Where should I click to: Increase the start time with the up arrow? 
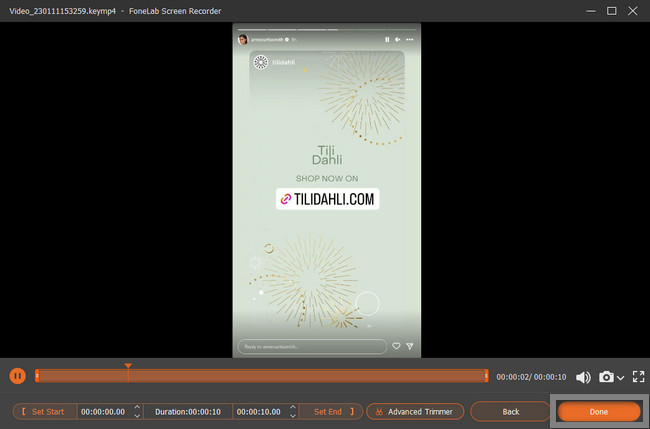(137, 407)
